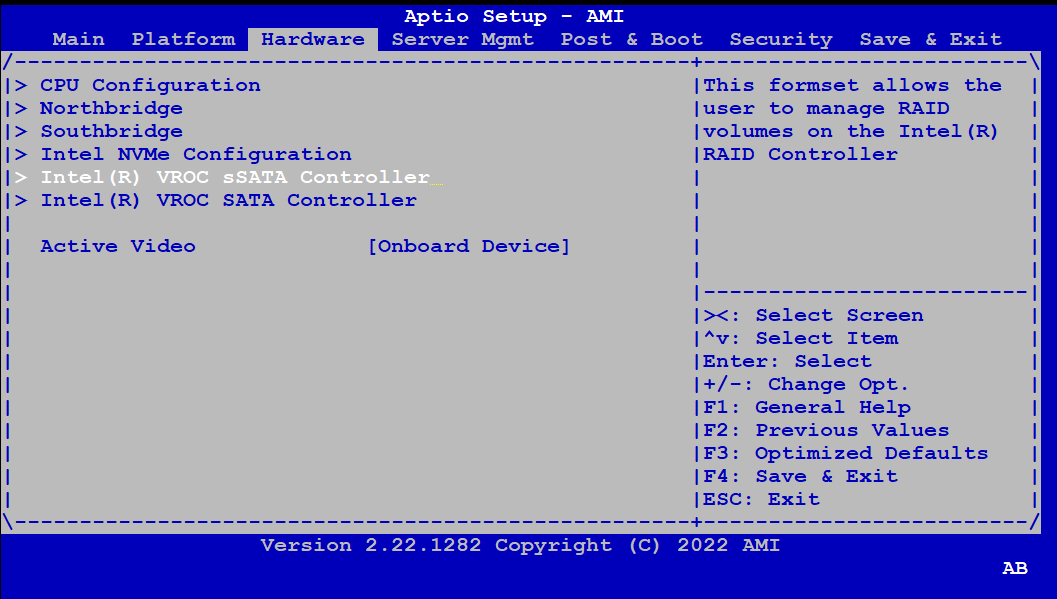
Task: Click the 'Select Screen' key hint
Action: coord(813,315)
